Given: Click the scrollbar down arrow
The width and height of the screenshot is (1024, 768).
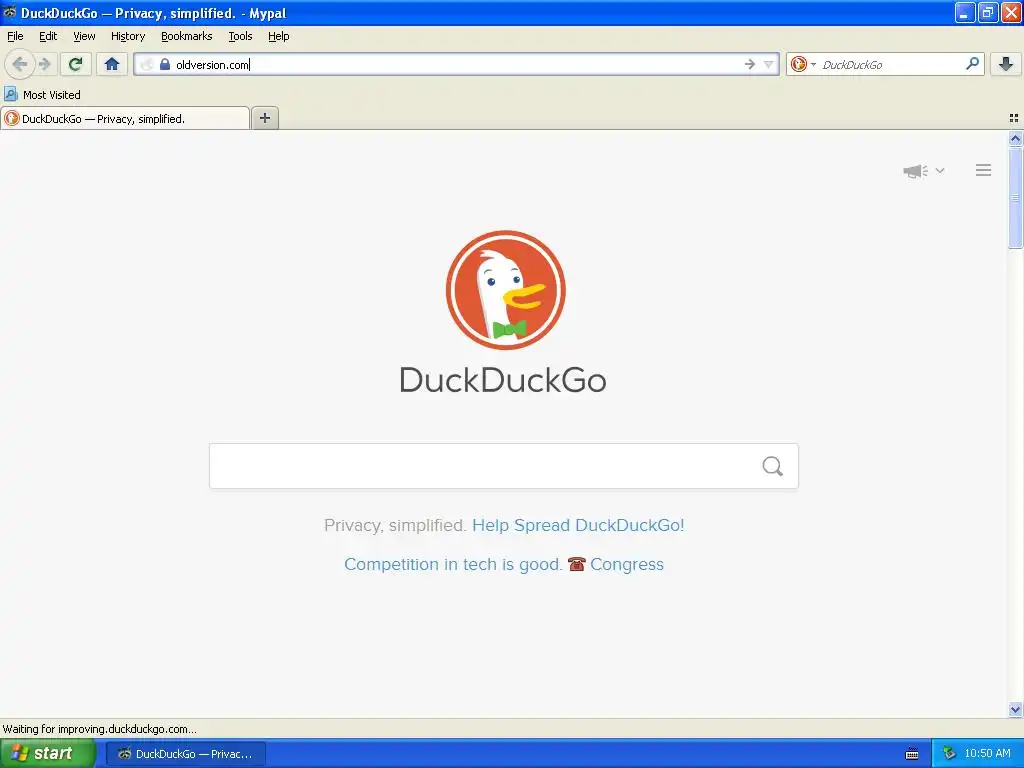Looking at the screenshot, I should [x=1015, y=709].
